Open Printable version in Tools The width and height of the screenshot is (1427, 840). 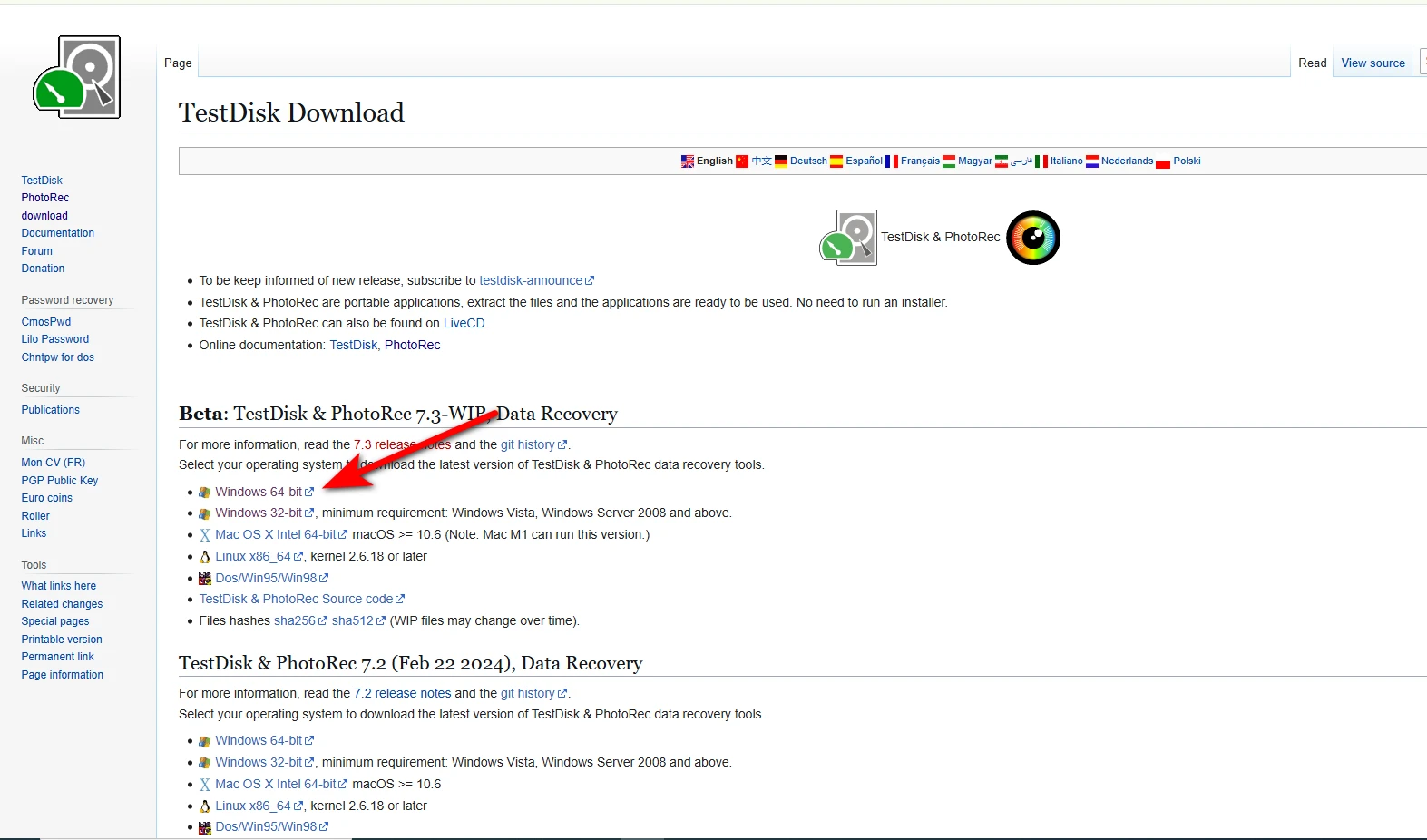(62, 640)
